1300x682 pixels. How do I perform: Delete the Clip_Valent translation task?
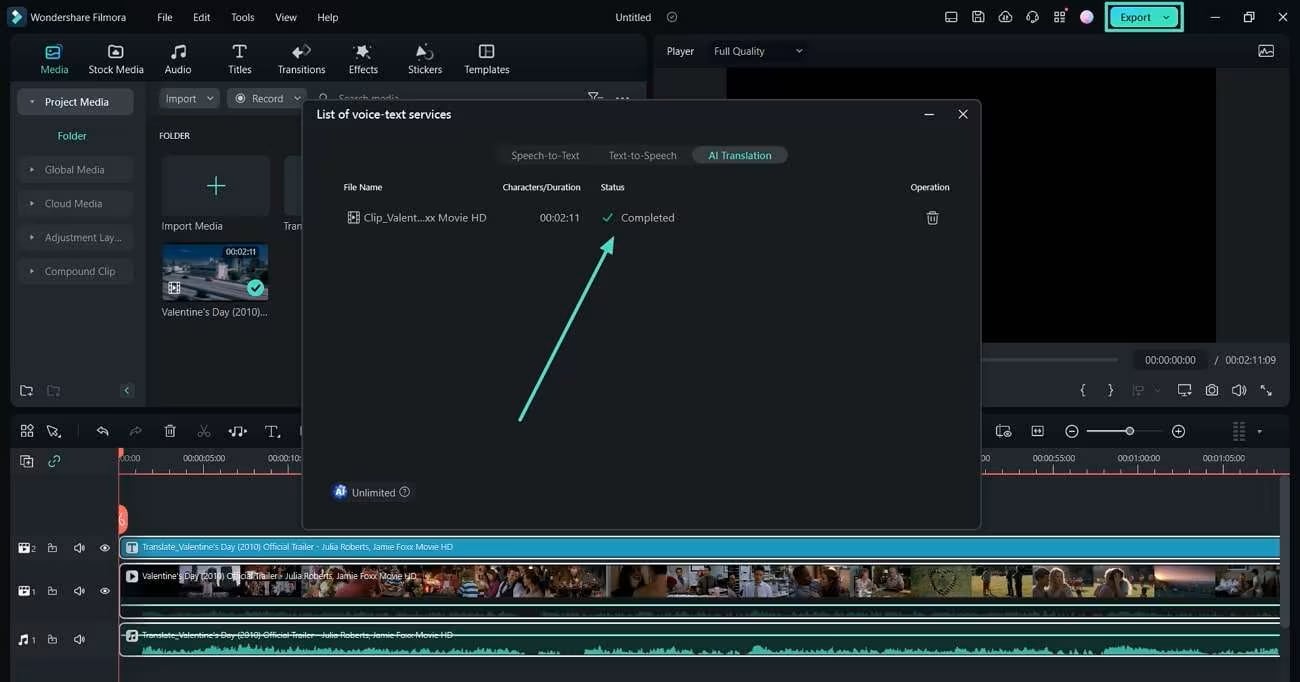tap(932, 217)
